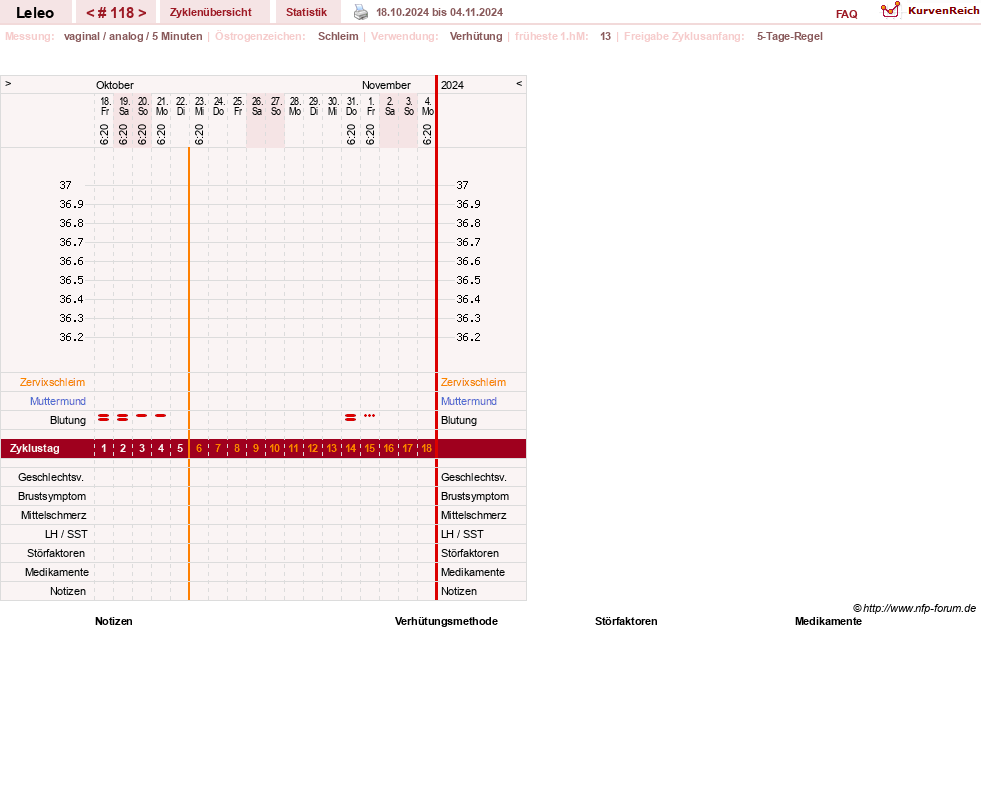Click the 36.5 label on left temperature axis
Screen dimensions: 981x800
(71, 280)
